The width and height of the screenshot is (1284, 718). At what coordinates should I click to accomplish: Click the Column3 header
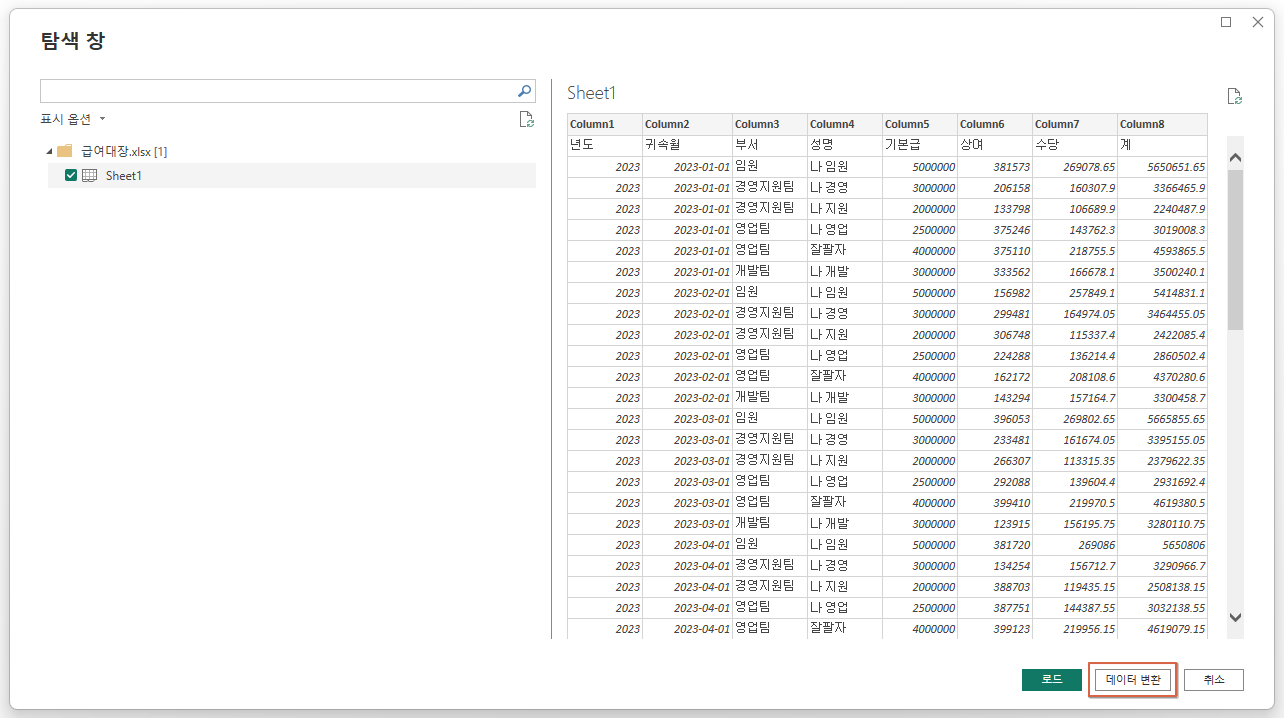(x=770, y=124)
